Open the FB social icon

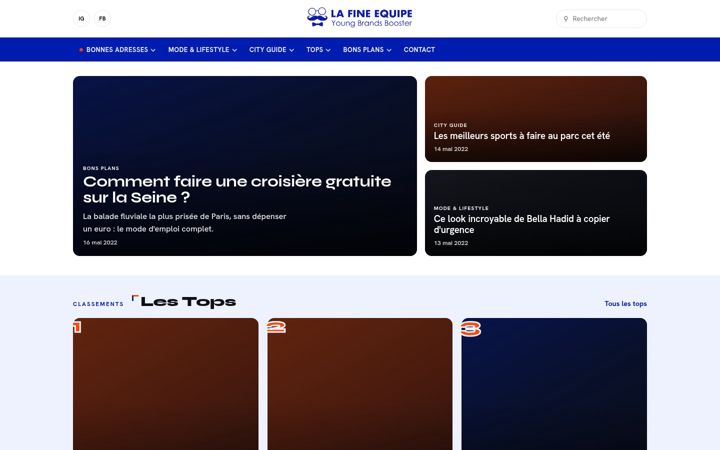102,19
